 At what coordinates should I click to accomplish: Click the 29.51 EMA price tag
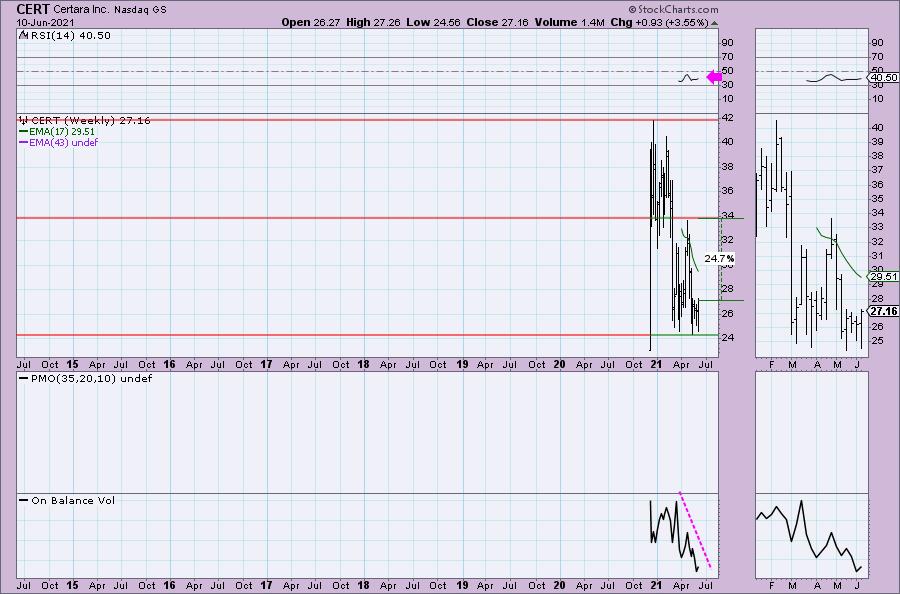[x=883, y=277]
